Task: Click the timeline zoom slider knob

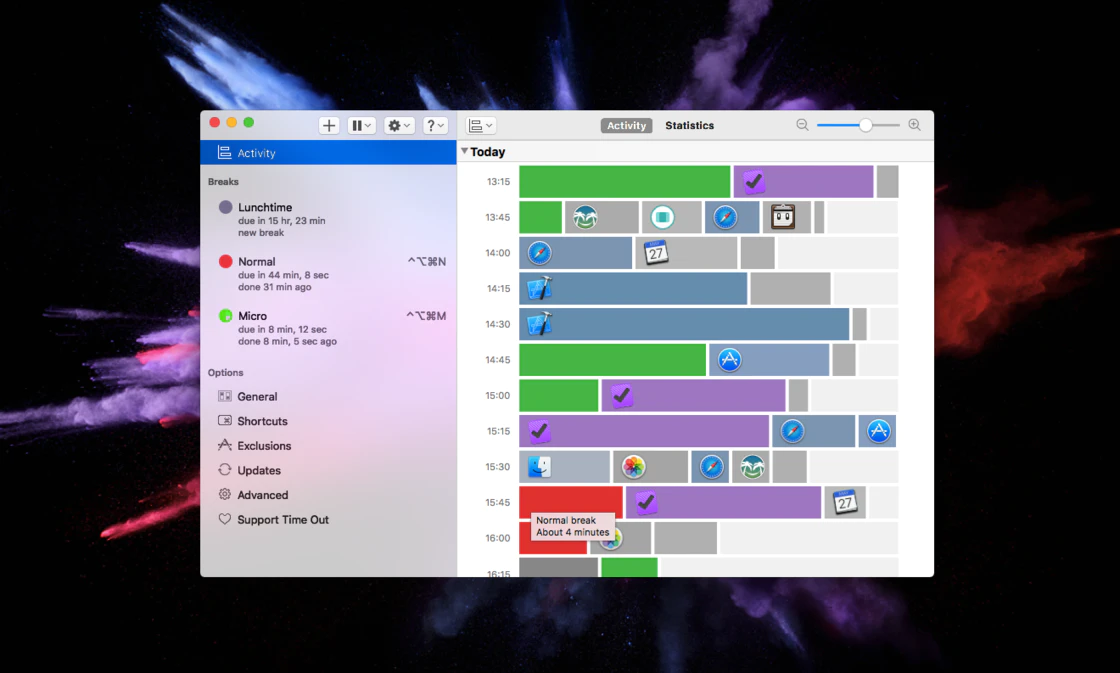Action: pos(866,125)
